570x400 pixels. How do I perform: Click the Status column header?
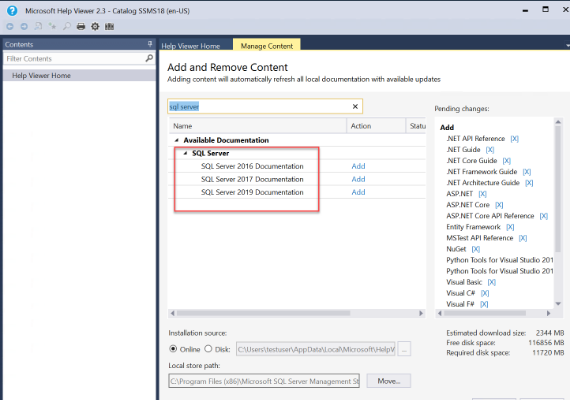pyautogui.click(x=416, y=126)
